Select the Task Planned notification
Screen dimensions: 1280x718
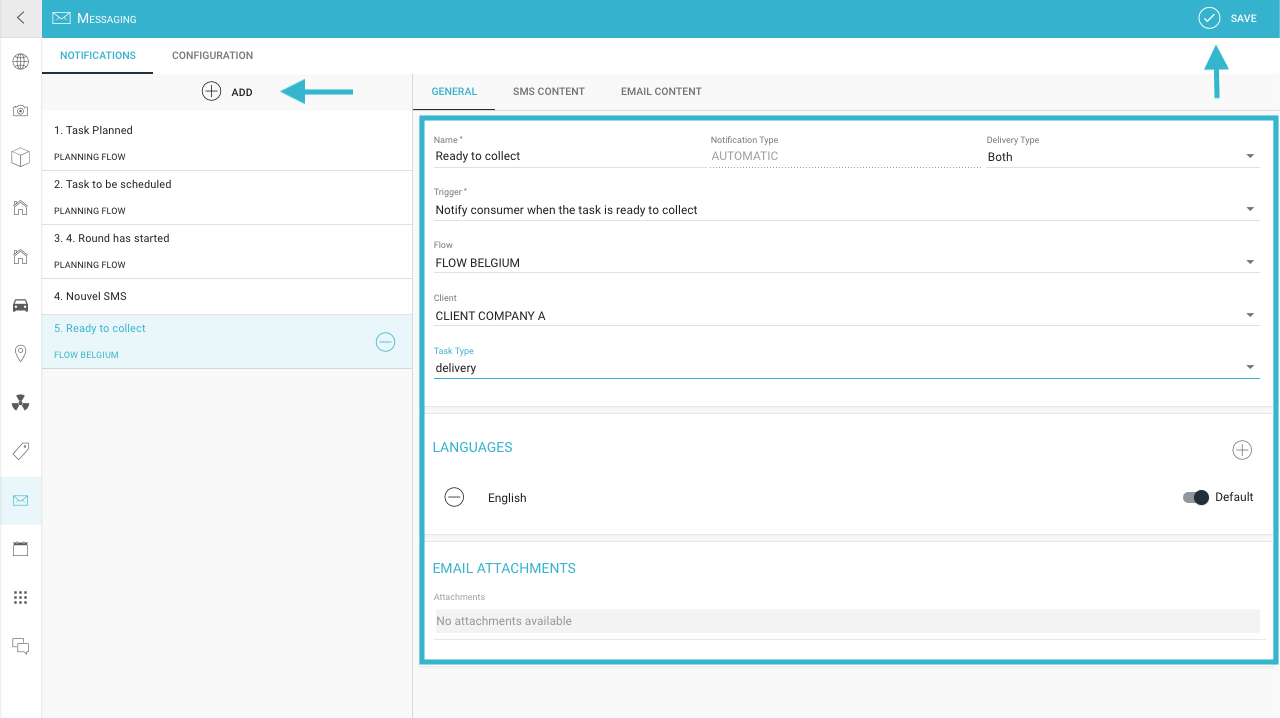tap(227, 143)
